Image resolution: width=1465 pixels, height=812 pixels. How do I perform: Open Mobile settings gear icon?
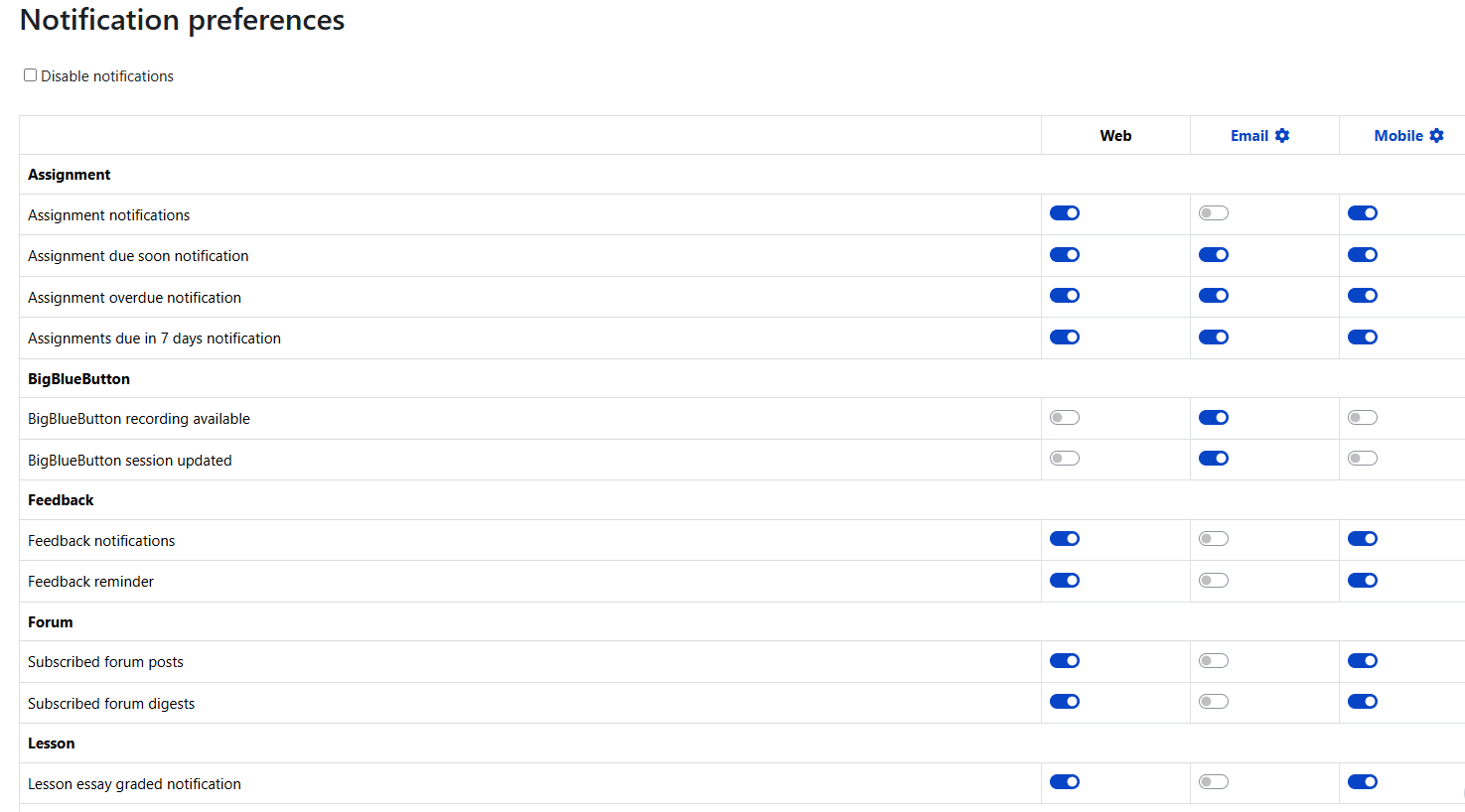click(1436, 136)
